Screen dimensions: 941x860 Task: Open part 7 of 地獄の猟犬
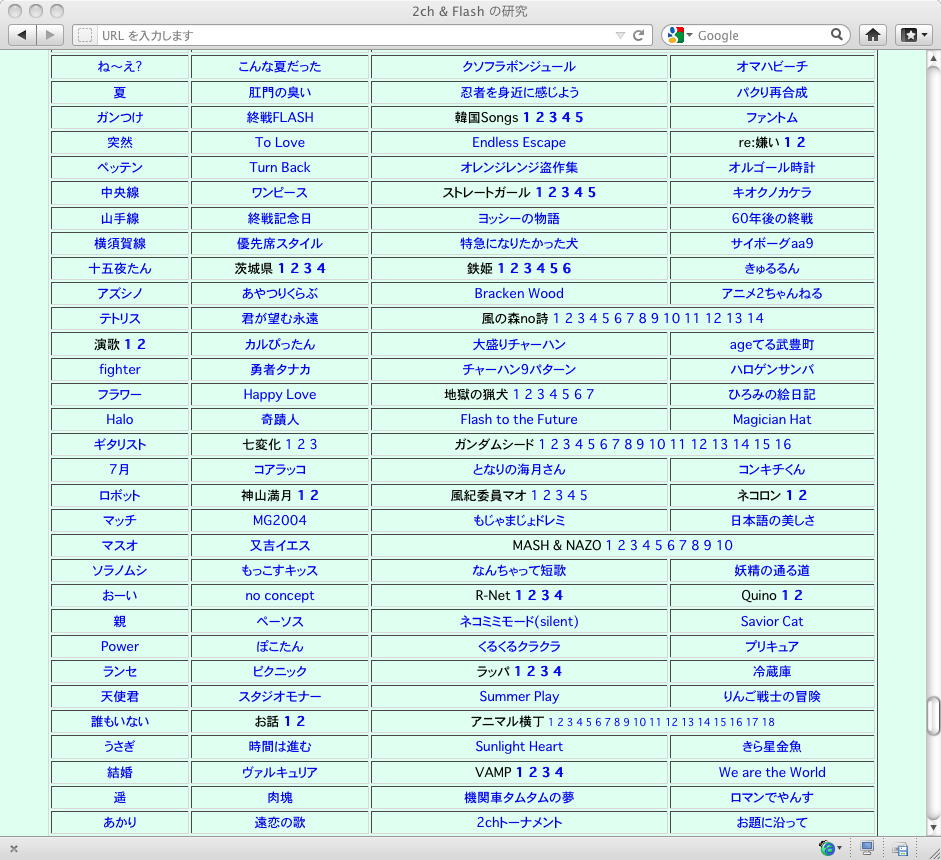590,394
